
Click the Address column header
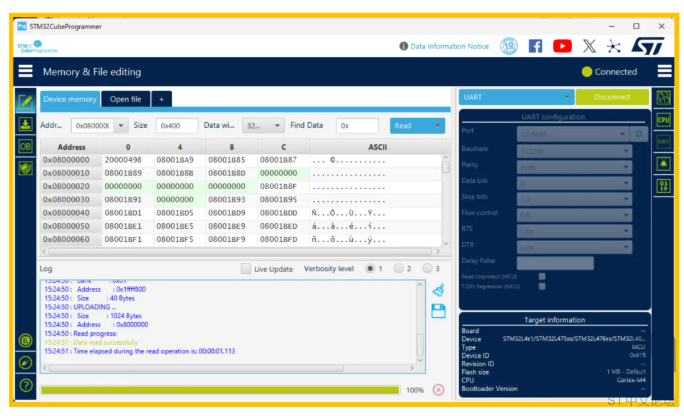(x=72, y=147)
